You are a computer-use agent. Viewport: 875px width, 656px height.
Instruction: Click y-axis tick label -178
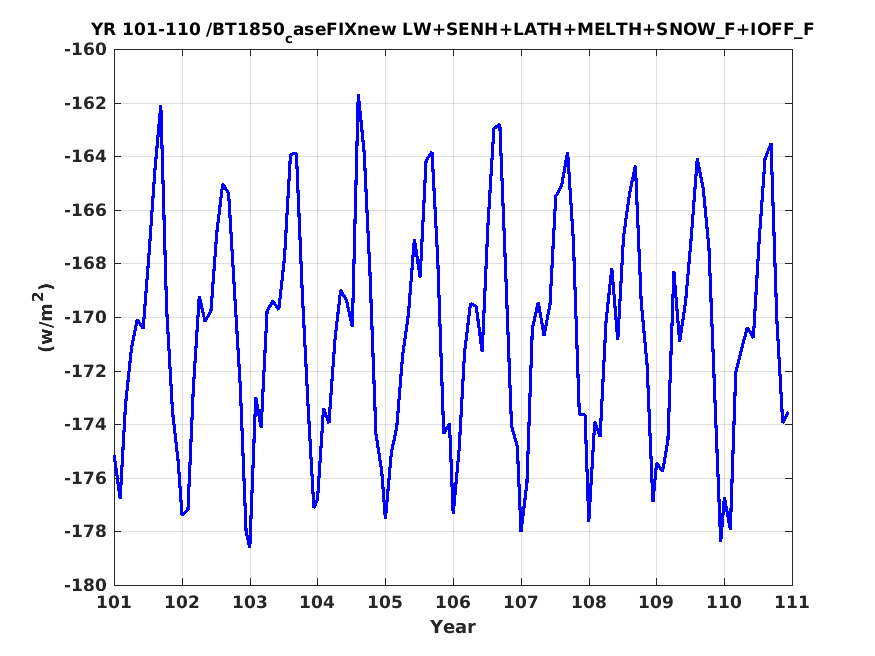[85, 532]
